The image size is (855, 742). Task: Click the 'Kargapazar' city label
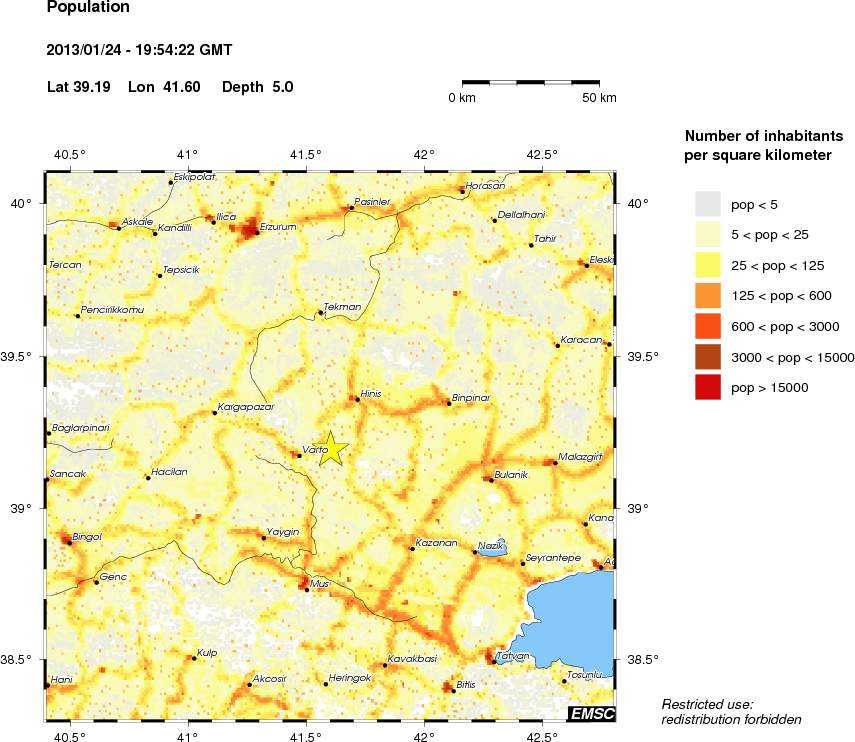point(245,407)
